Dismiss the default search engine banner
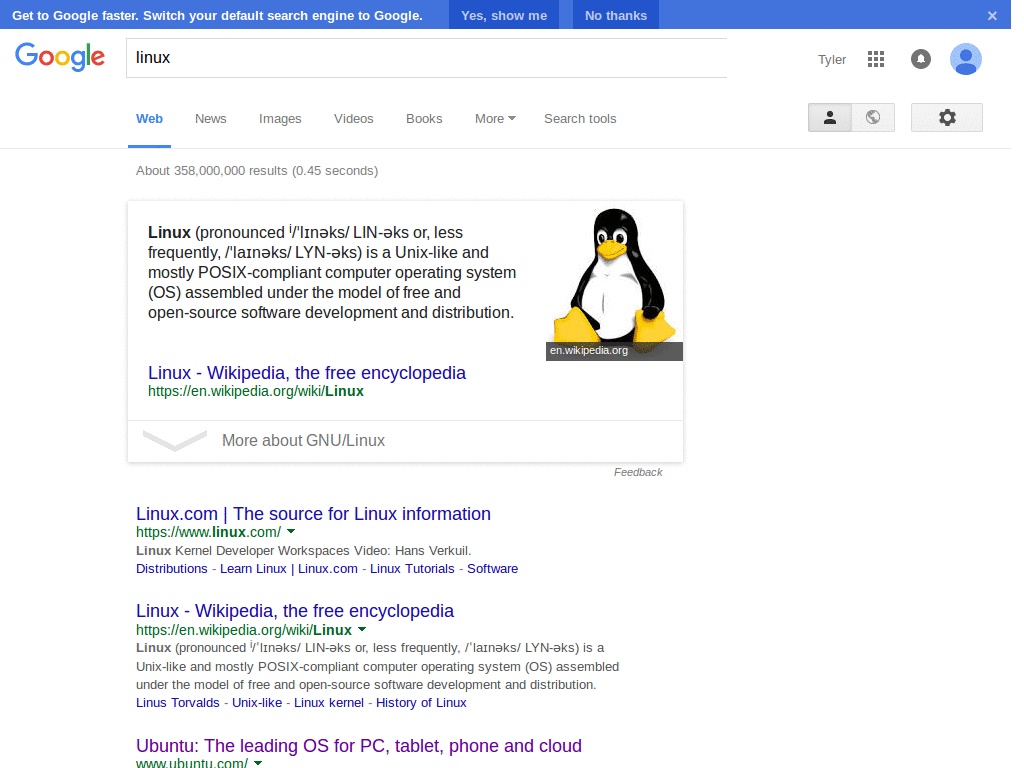The image size is (1024, 768). (992, 16)
